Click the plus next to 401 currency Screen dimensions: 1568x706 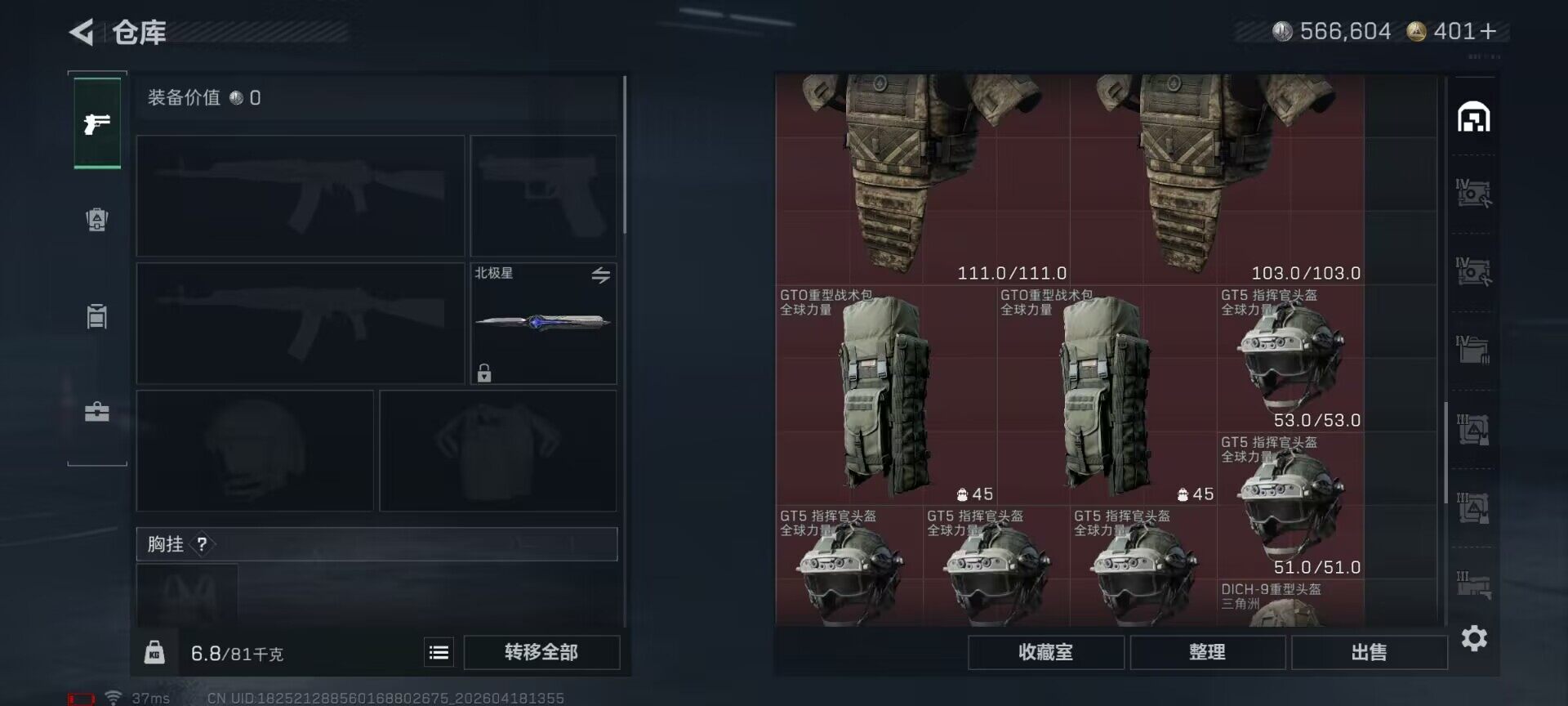click(x=1488, y=32)
